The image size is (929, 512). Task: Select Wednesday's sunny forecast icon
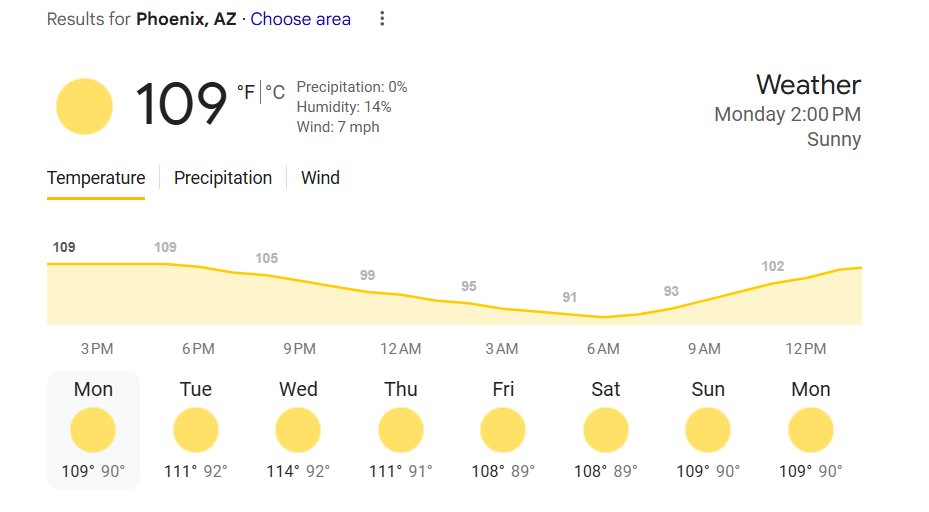click(298, 430)
